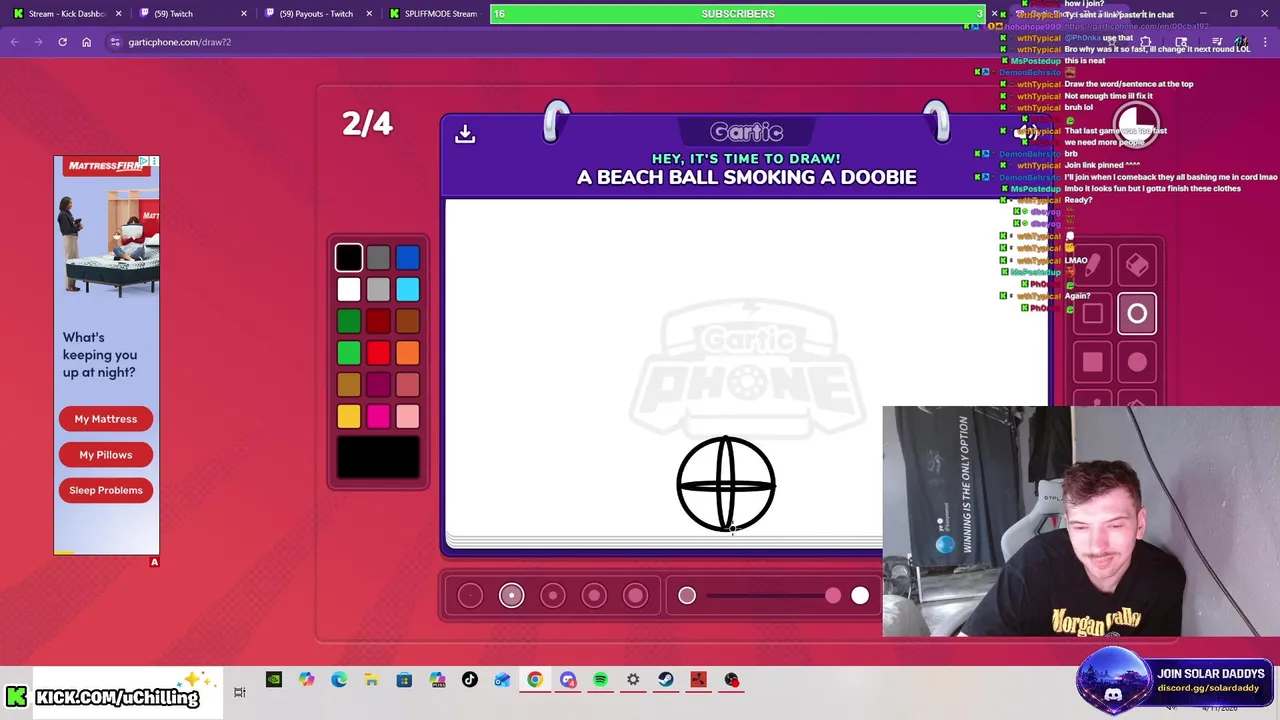Open Task View on taskbar
Screen dimensions: 1280x720
(240, 691)
